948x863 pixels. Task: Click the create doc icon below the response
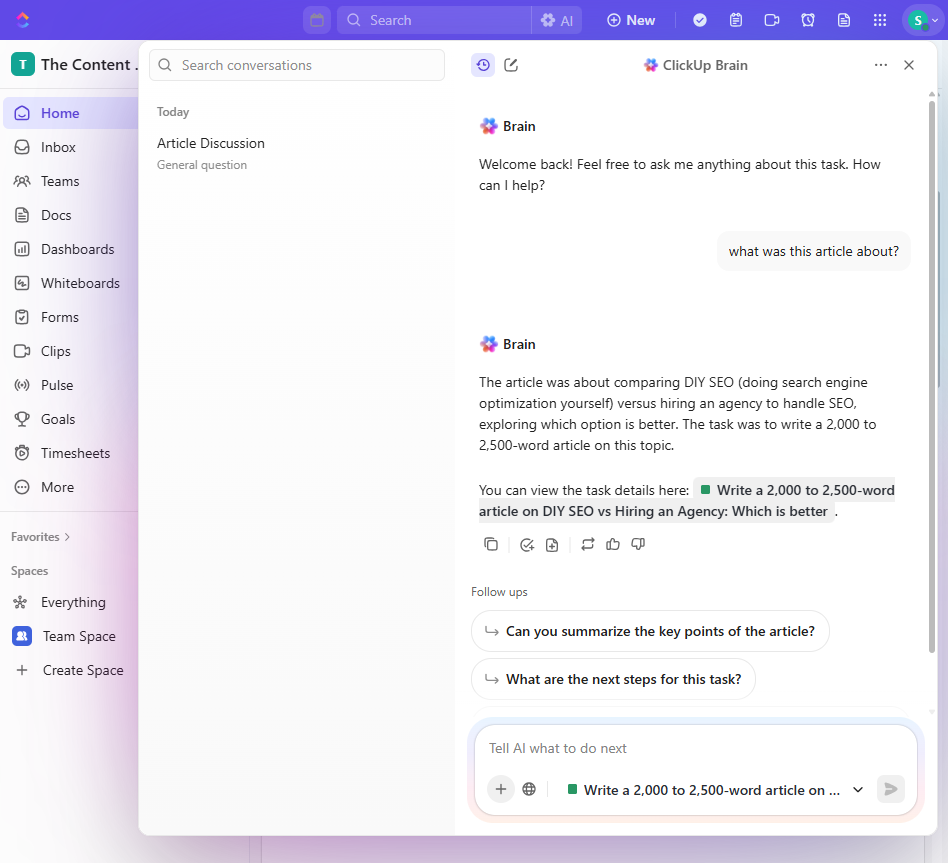[552, 545]
